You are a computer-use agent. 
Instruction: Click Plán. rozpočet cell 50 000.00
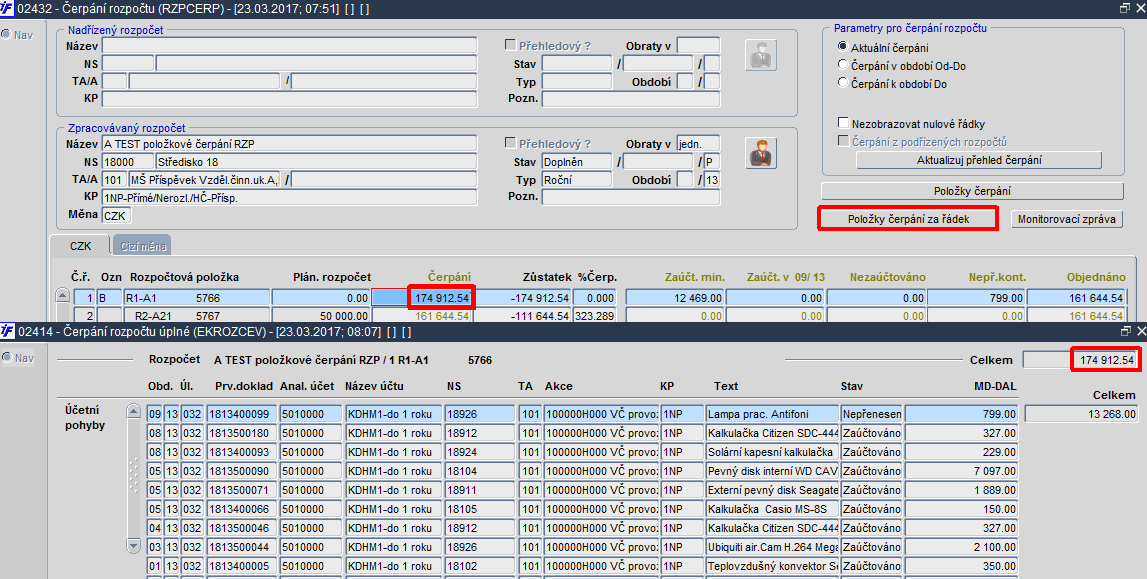tap(321, 316)
